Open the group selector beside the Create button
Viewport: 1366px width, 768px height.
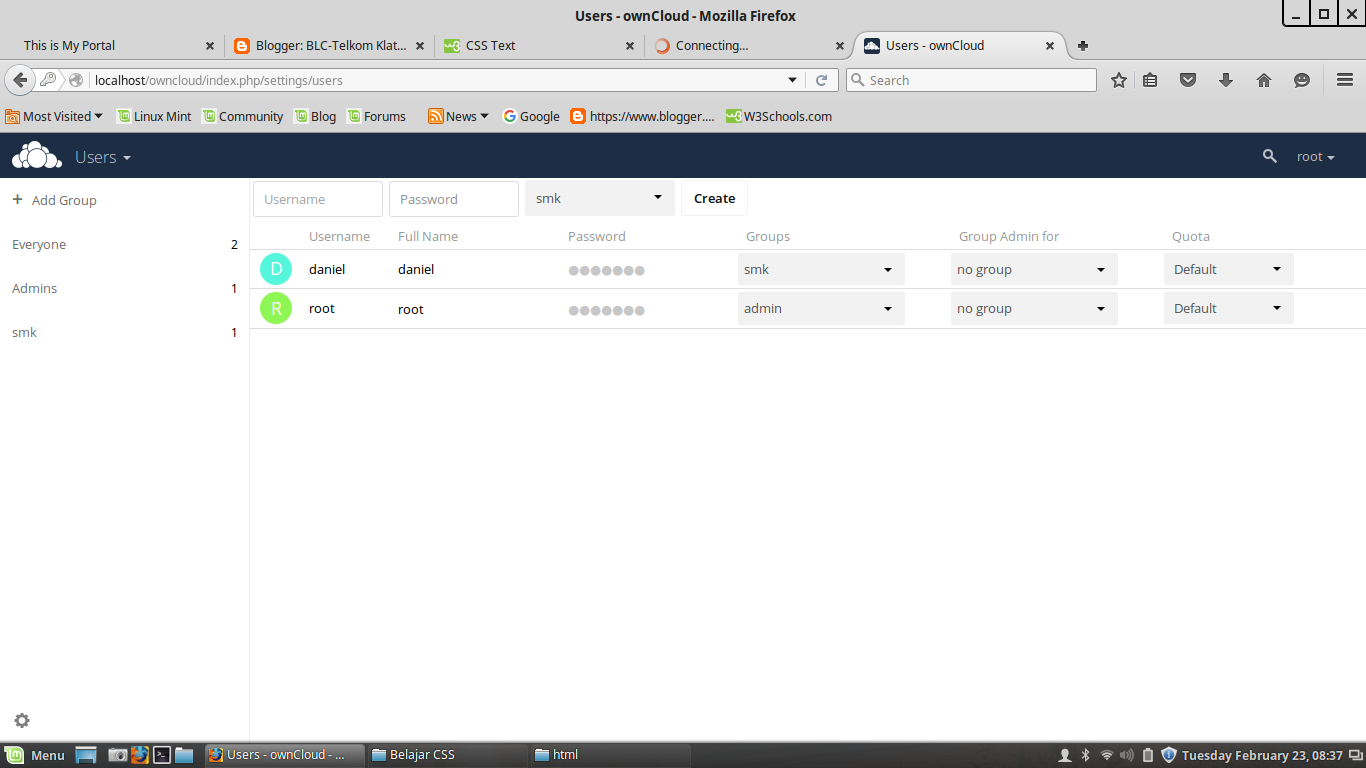pyautogui.click(x=599, y=198)
